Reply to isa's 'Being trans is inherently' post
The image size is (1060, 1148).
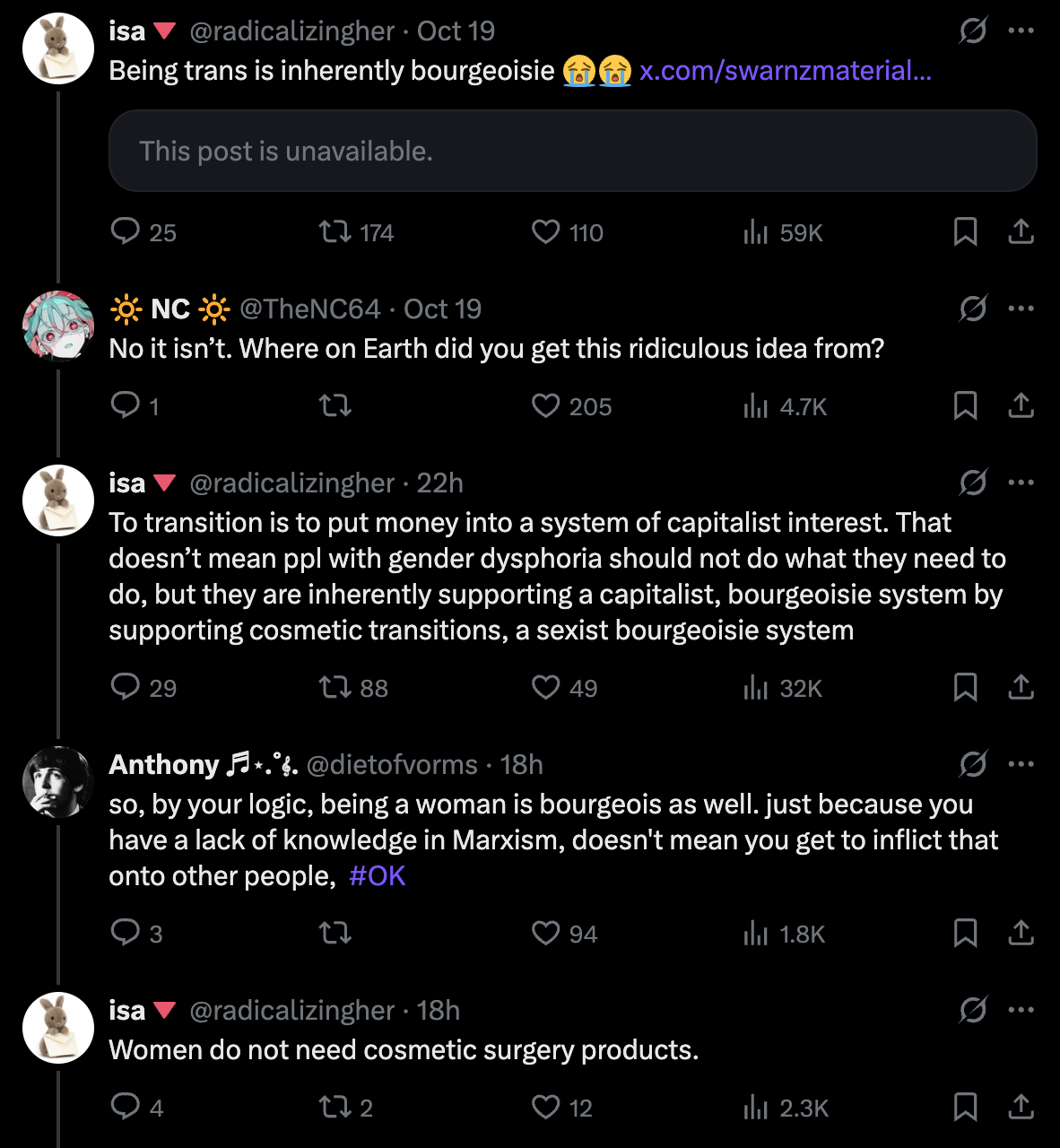point(125,232)
